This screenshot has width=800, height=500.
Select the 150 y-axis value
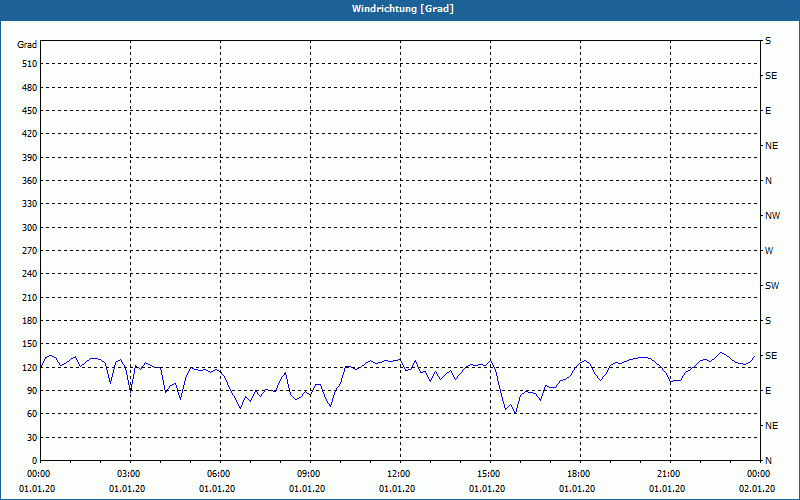point(30,344)
